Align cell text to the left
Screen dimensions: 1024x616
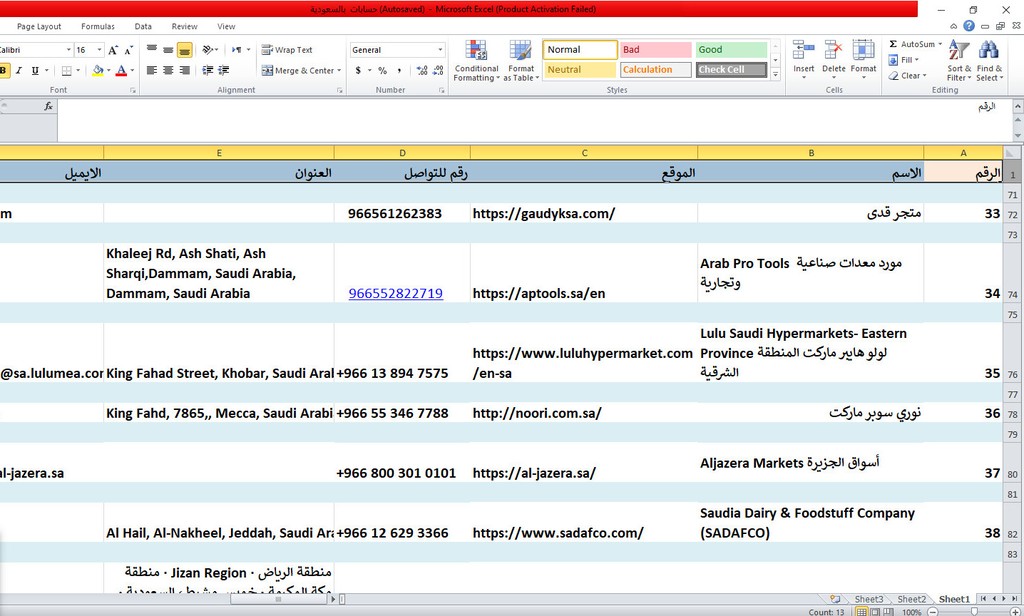coord(152,71)
